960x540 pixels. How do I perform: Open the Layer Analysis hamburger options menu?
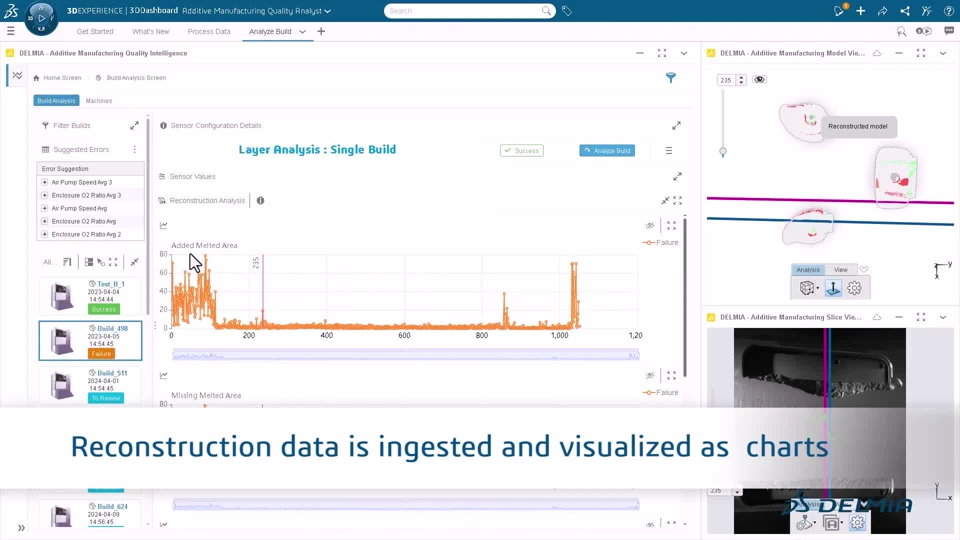(x=669, y=151)
